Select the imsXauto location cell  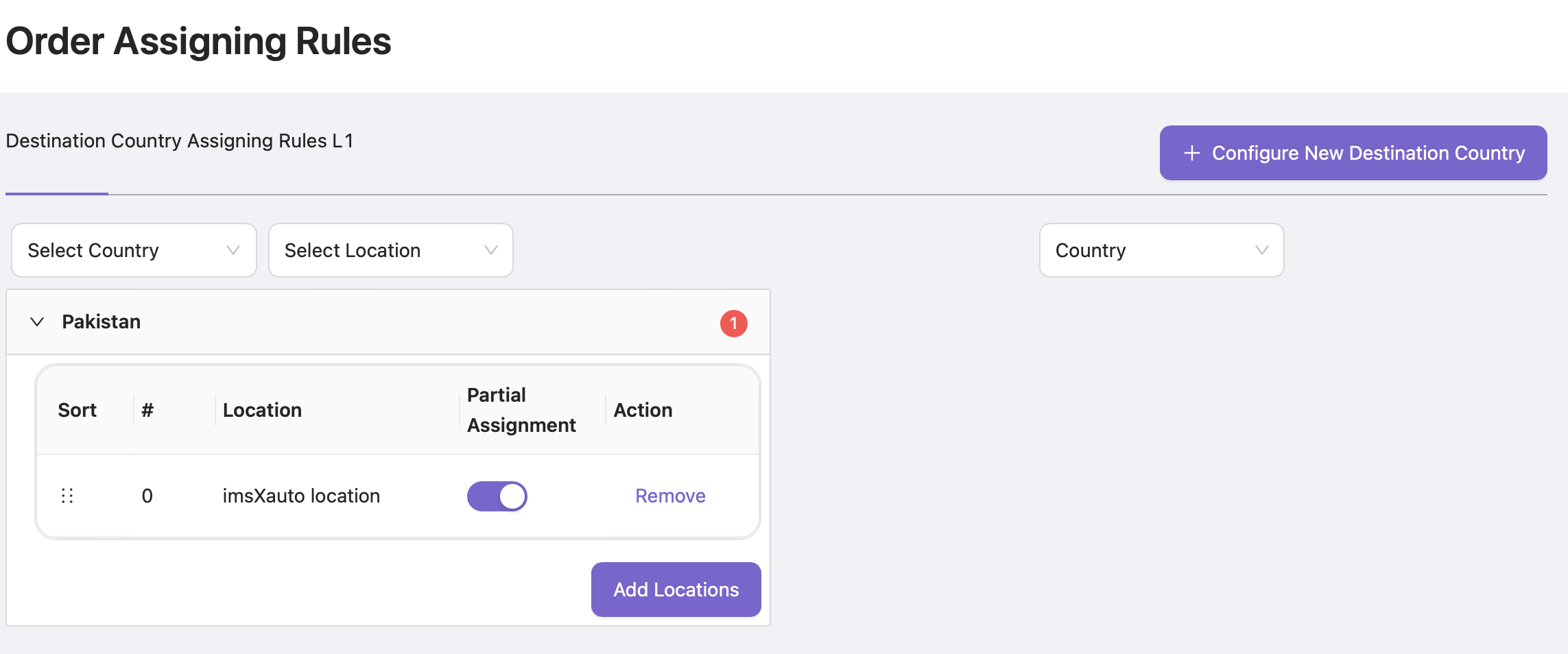click(x=301, y=496)
